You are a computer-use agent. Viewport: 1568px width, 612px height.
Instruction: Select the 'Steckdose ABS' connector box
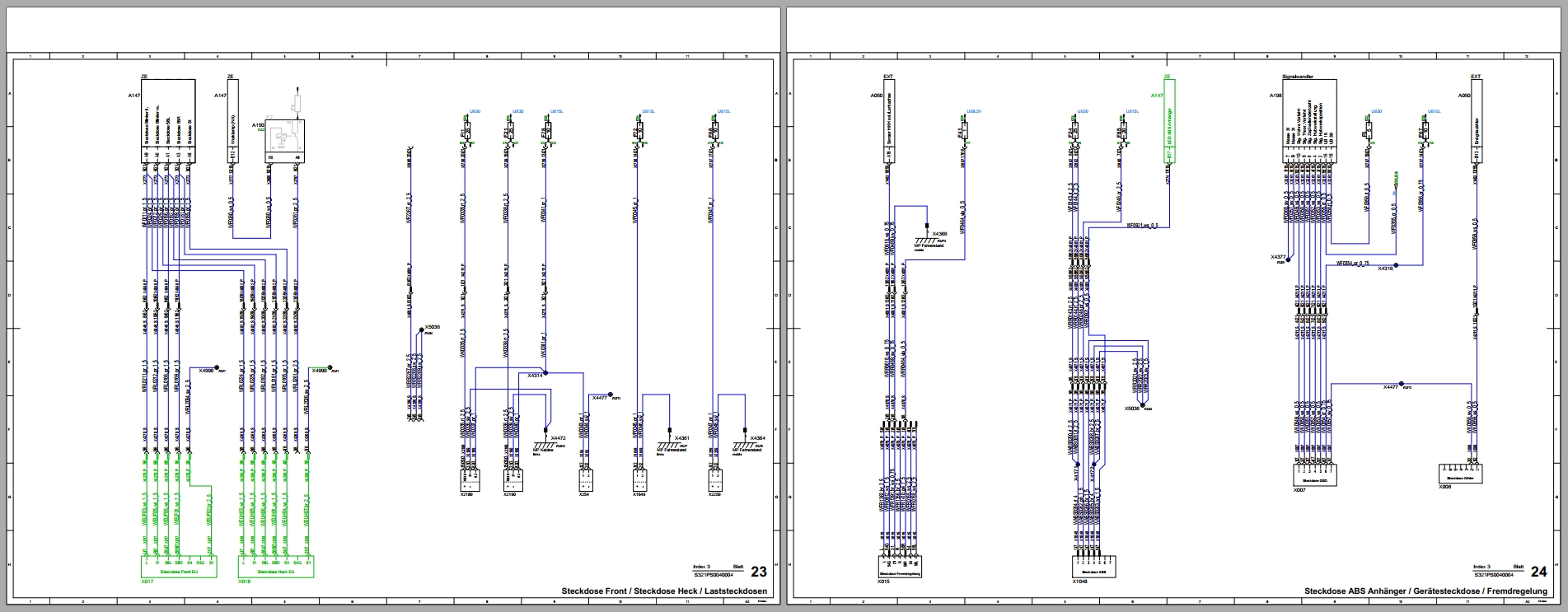[1093, 567]
